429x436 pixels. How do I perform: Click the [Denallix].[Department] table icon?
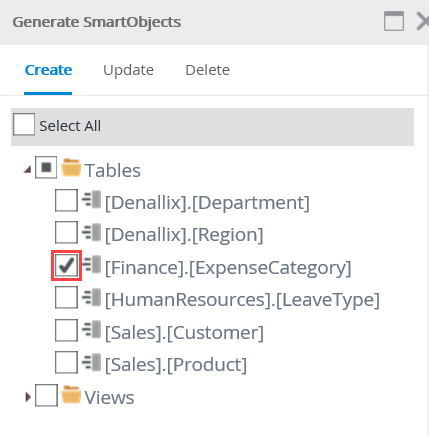[x=91, y=200]
